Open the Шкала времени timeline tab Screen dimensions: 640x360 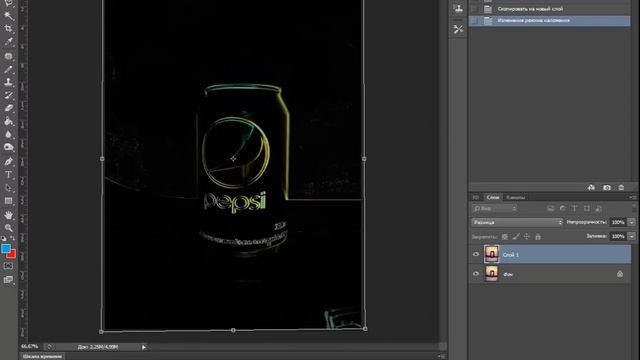coord(42,356)
